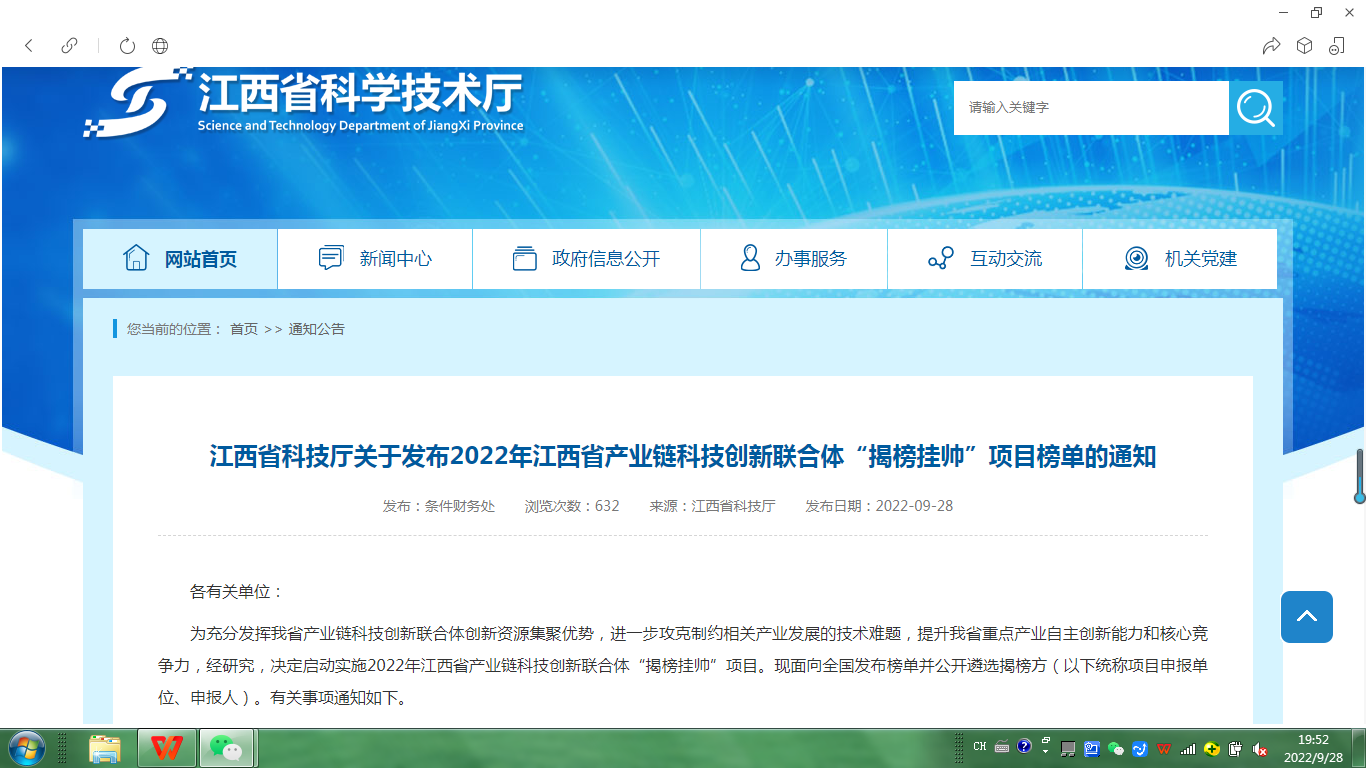Click the magnifier search button
The width and height of the screenshot is (1366, 768).
pos(1255,108)
